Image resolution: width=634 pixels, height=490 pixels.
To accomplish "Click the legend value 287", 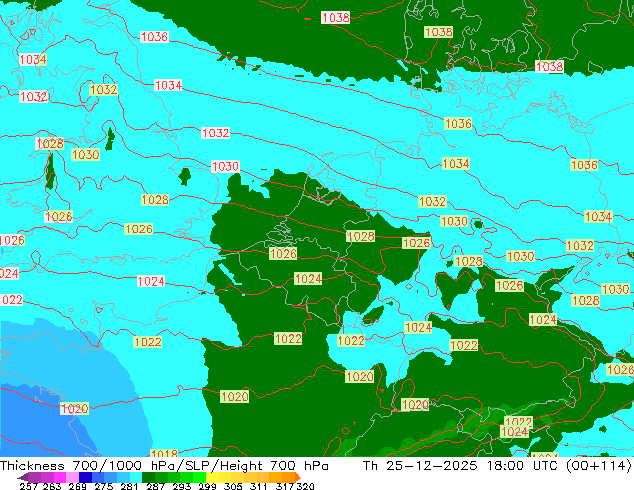I will 155,486.
